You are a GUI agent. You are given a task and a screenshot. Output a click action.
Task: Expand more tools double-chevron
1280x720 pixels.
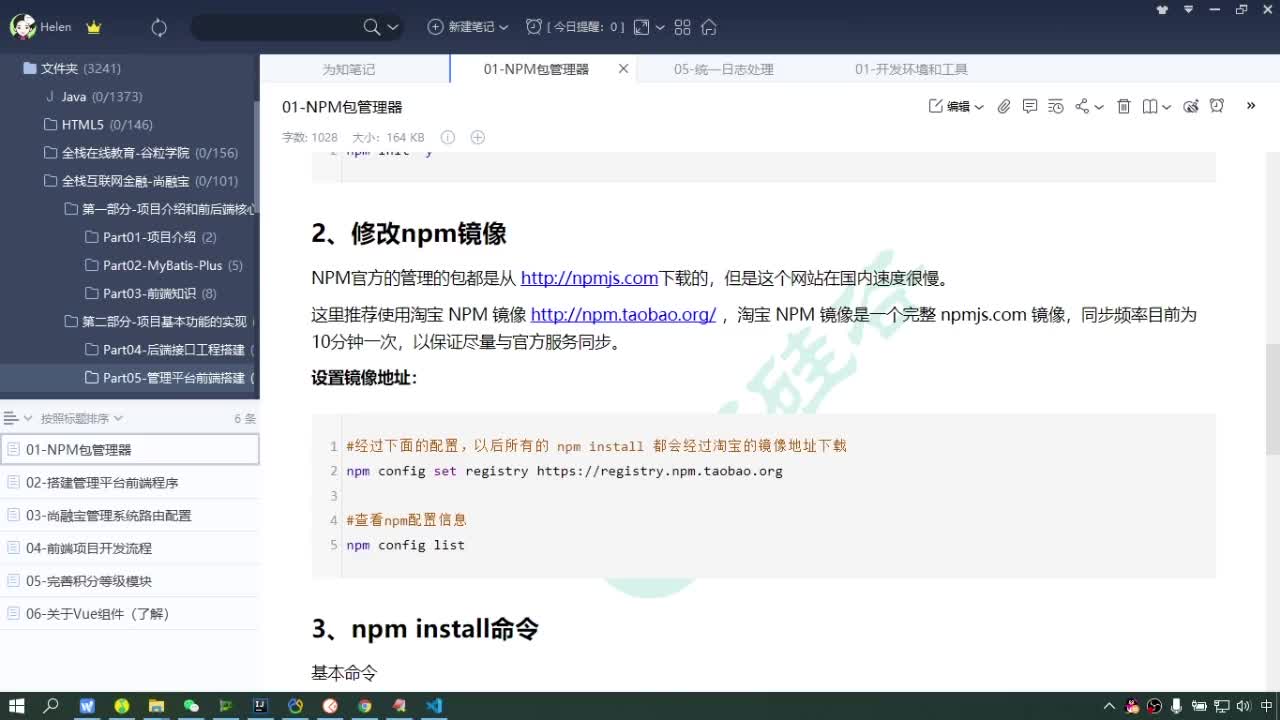(1251, 106)
